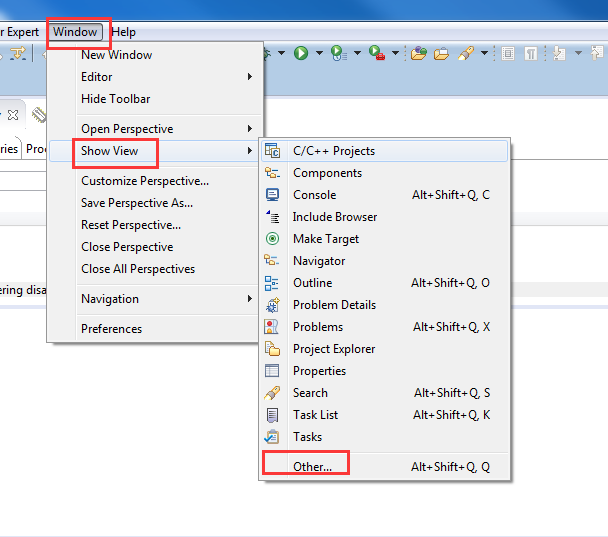Select Outline view entry
Viewport: 608px width, 537px height.
[384, 283]
